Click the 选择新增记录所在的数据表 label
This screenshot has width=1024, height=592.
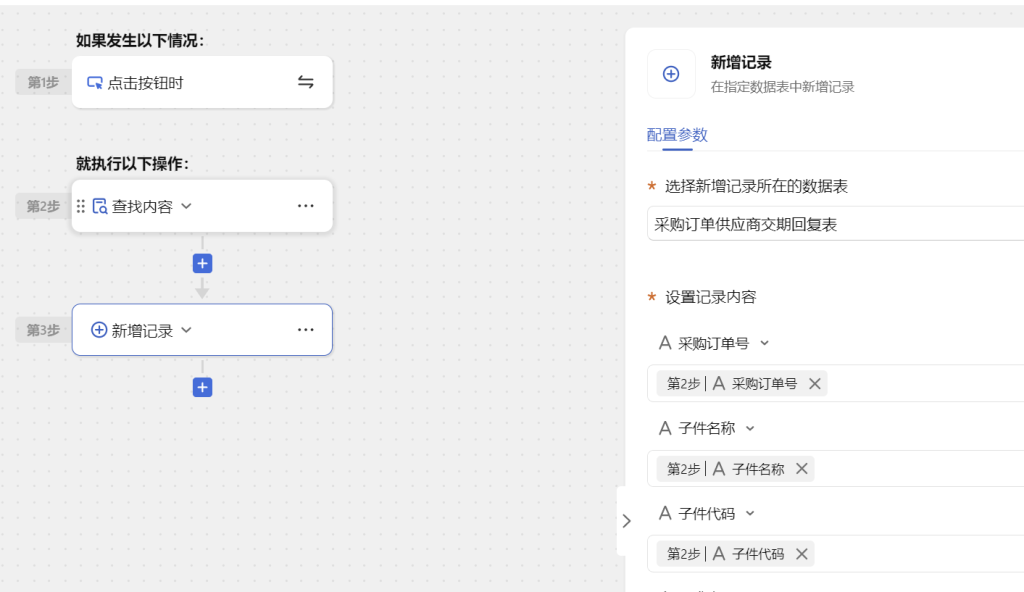[756, 187]
